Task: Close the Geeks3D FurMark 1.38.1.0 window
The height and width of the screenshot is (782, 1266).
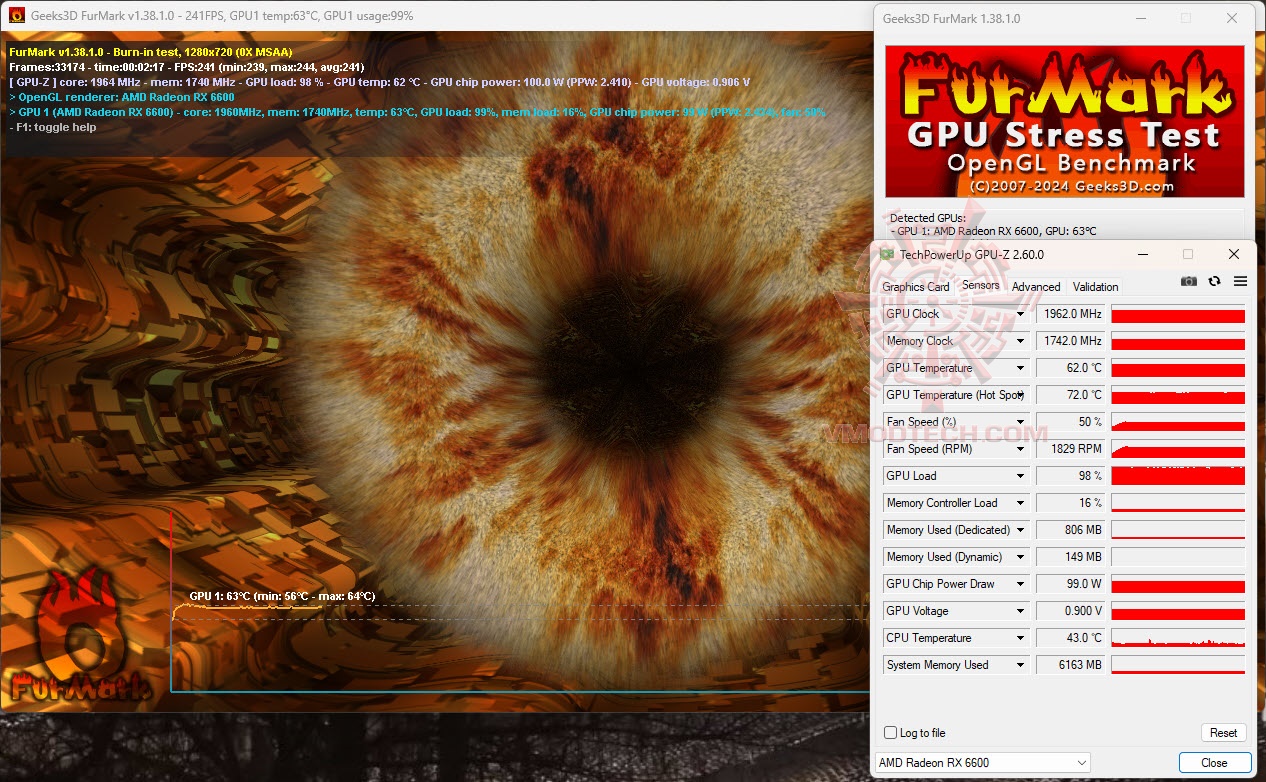Action: [x=1231, y=18]
